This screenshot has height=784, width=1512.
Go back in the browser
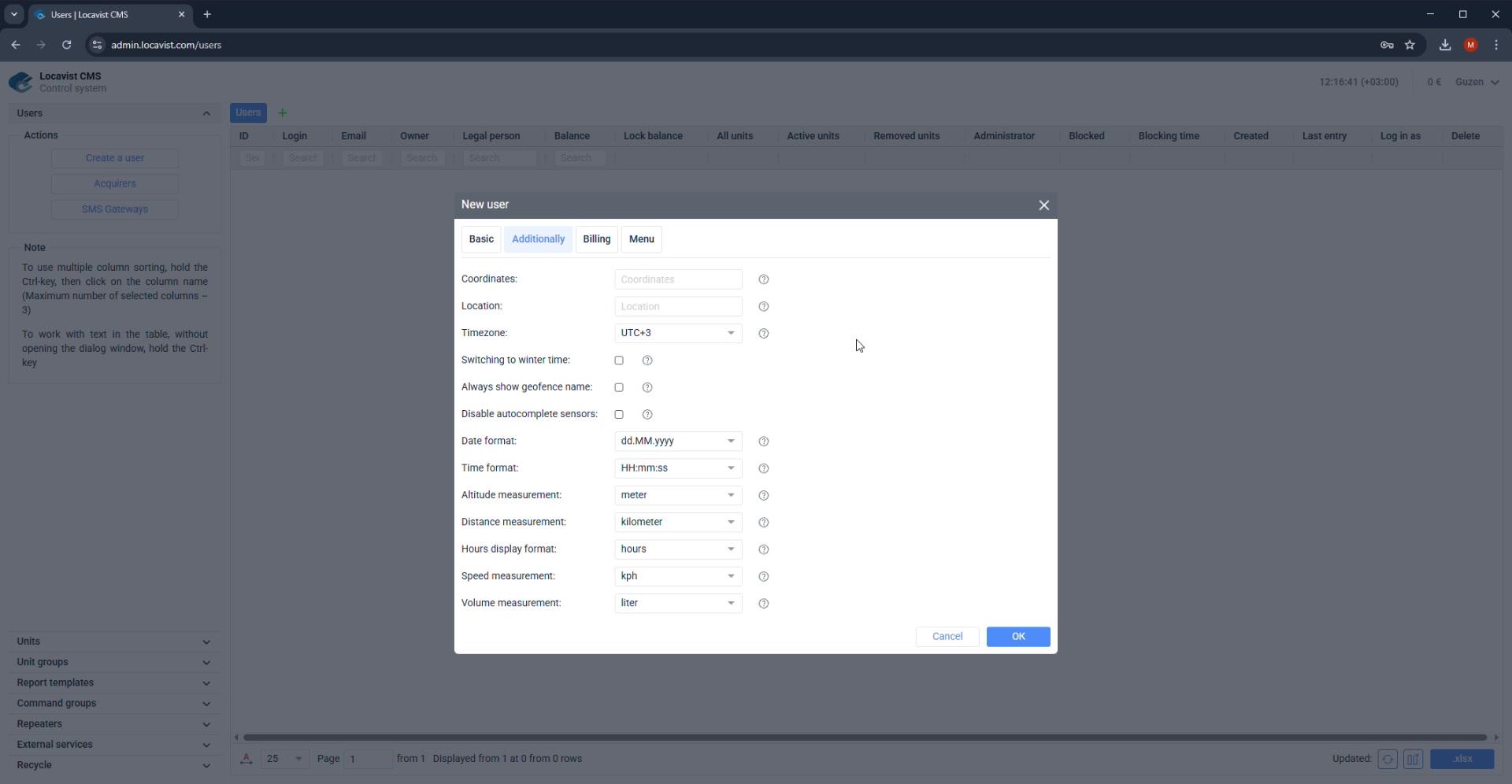coord(16,45)
